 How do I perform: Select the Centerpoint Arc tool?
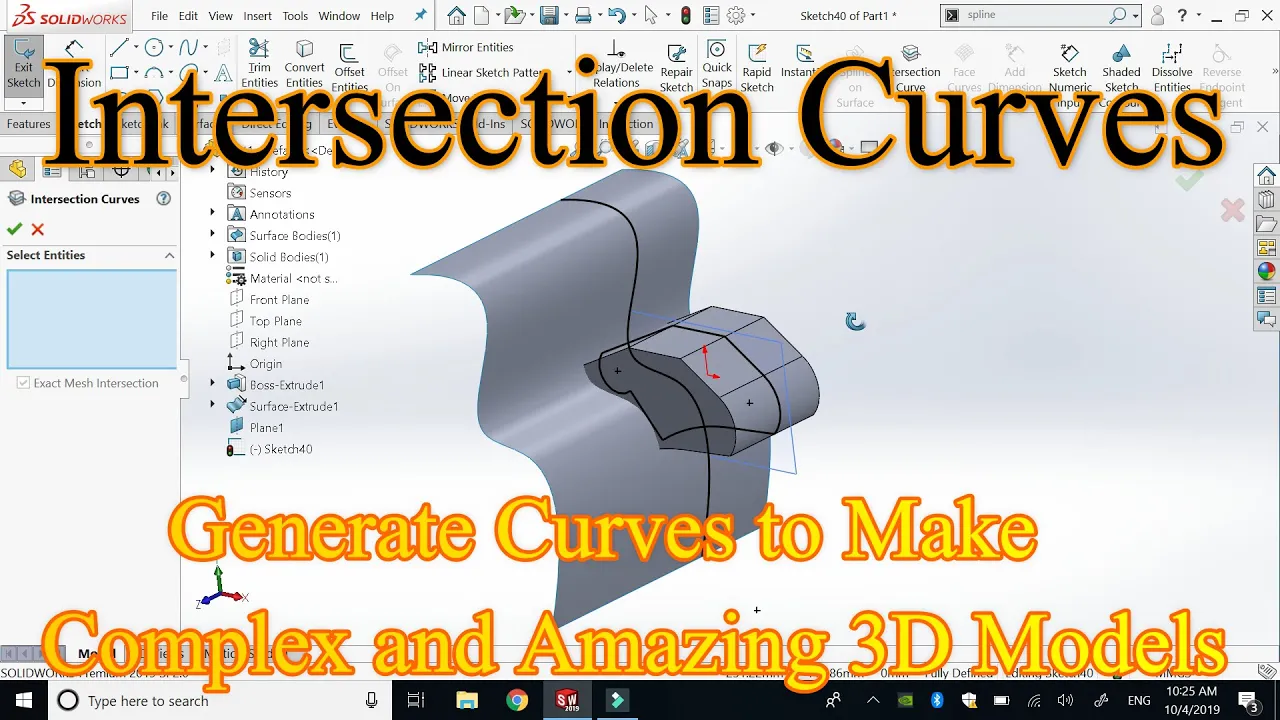(154, 73)
